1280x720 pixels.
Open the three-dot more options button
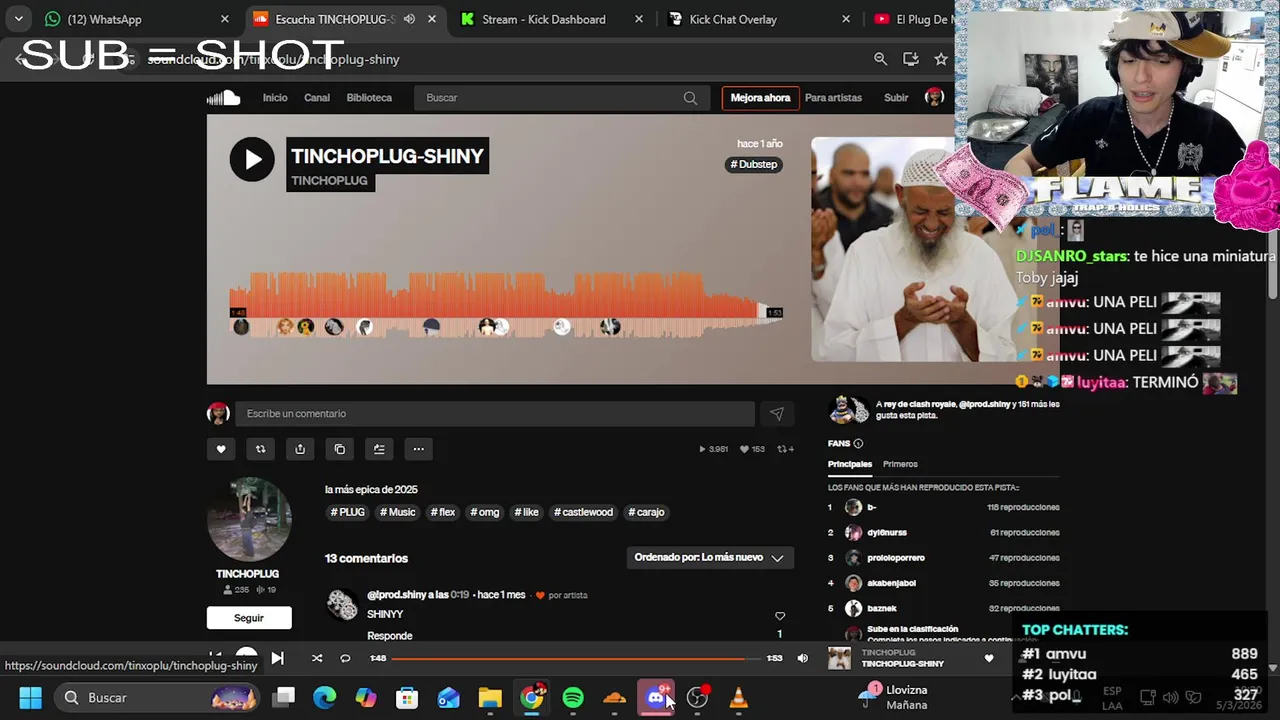click(419, 449)
